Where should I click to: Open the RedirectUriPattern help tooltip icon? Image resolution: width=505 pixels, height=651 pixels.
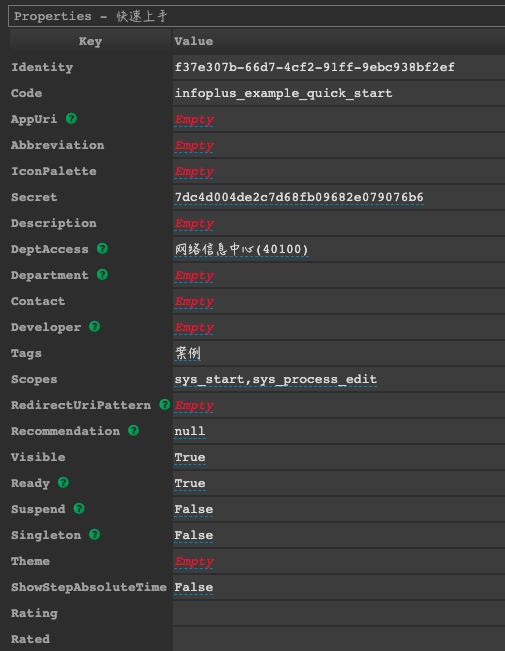tap(164, 404)
